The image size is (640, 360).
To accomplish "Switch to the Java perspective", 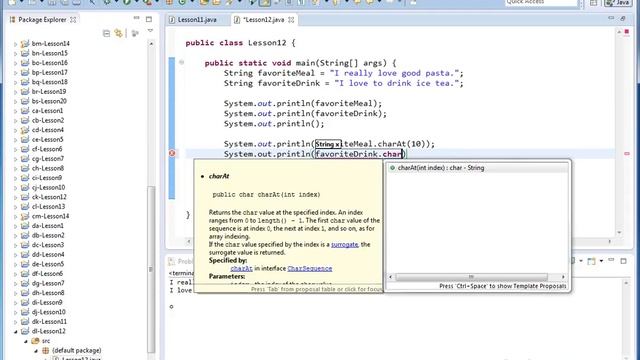I will (618, 3).
